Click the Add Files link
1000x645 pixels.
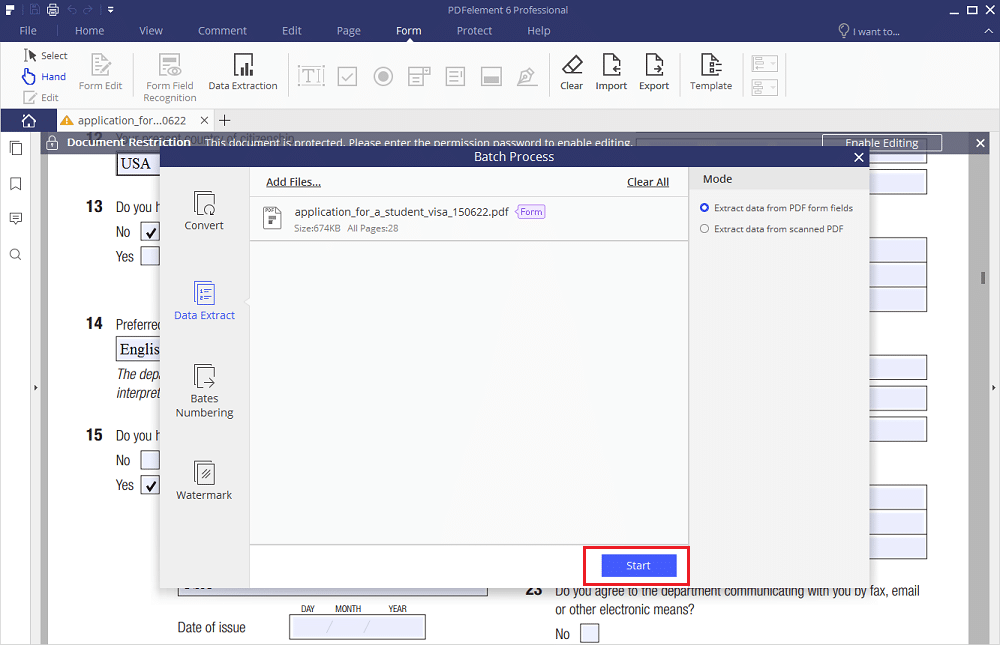point(293,182)
